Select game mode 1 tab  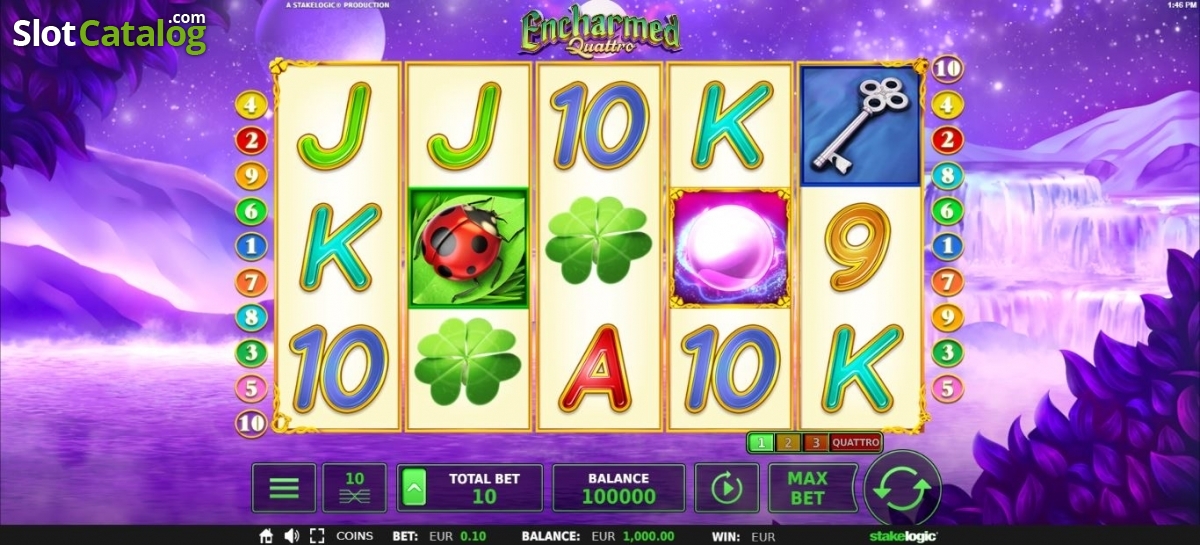[x=761, y=442]
